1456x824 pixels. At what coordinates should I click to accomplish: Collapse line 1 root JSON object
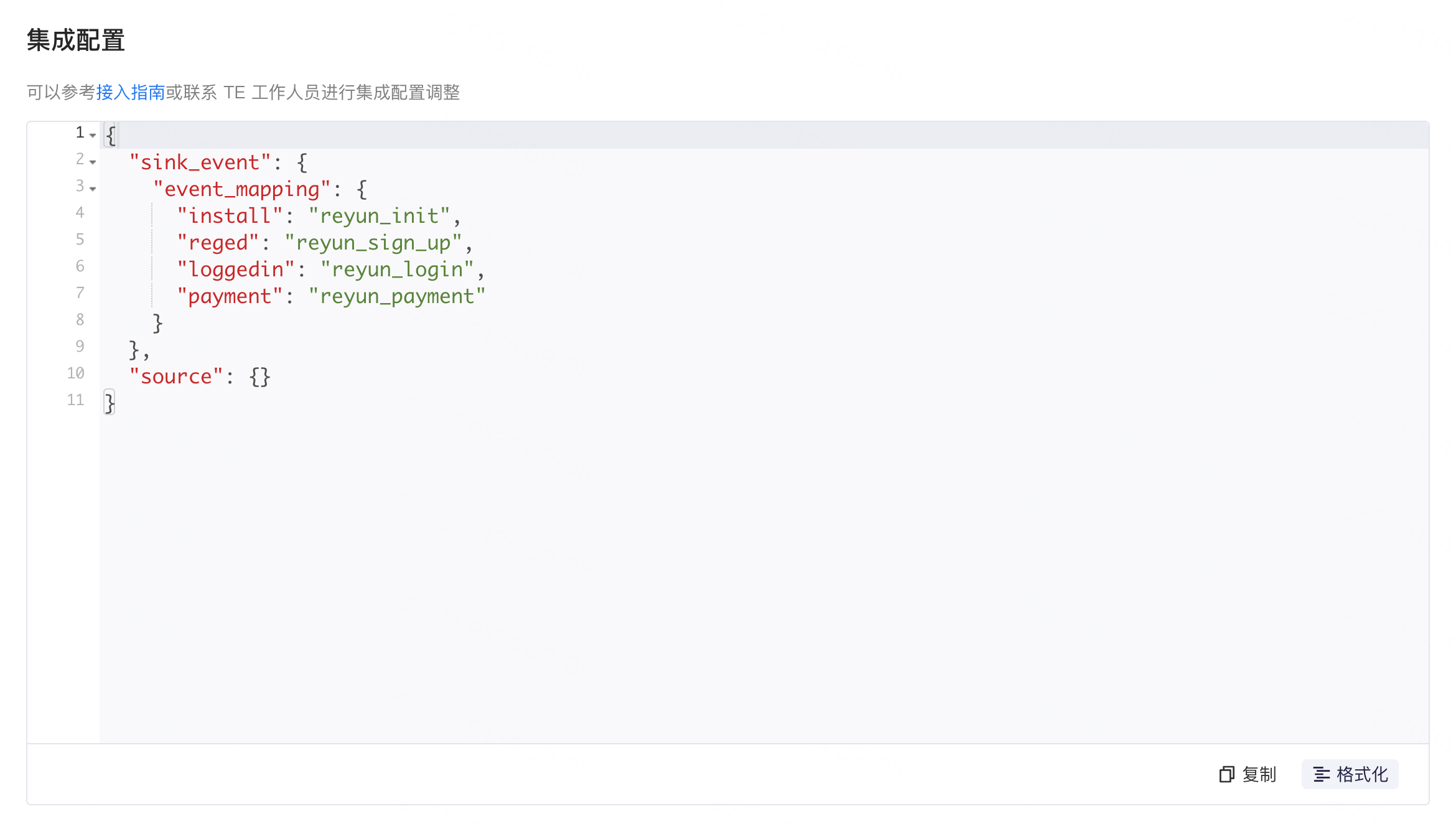(x=92, y=136)
